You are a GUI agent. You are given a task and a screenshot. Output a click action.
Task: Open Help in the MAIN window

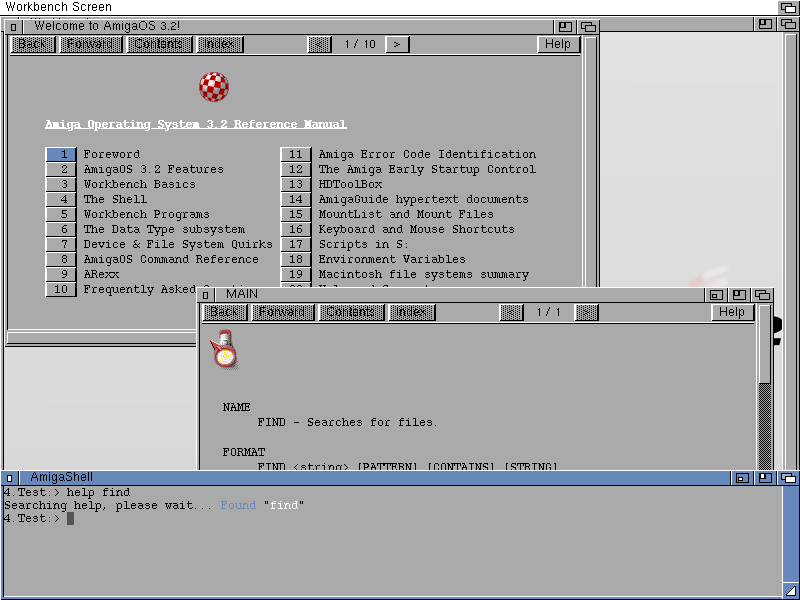732,312
